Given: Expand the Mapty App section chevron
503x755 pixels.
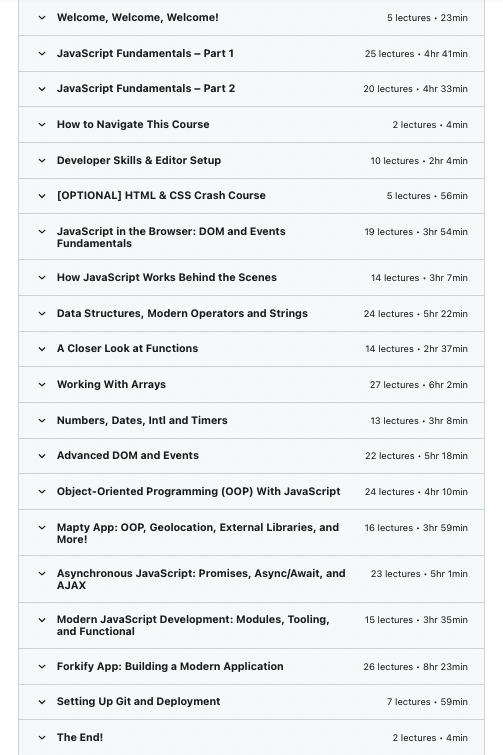Looking at the screenshot, I should point(42,528).
